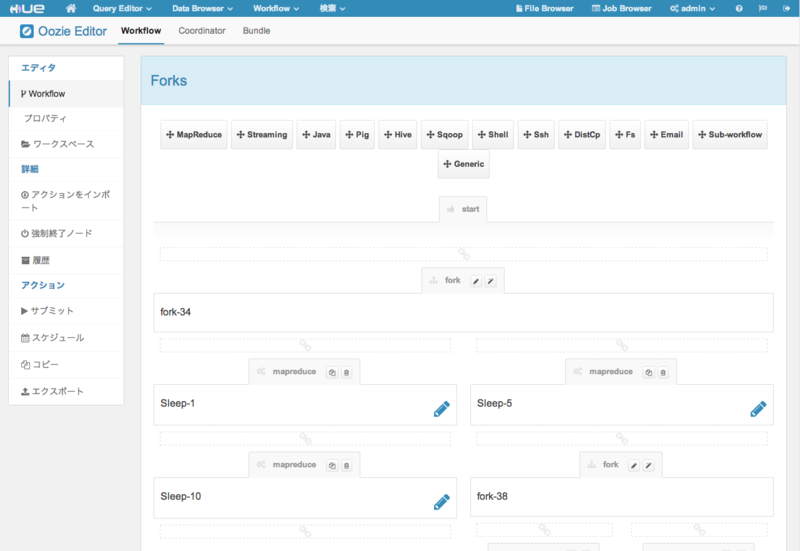Add a Sqoop action
800x551 pixels.
pyautogui.click(x=444, y=135)
